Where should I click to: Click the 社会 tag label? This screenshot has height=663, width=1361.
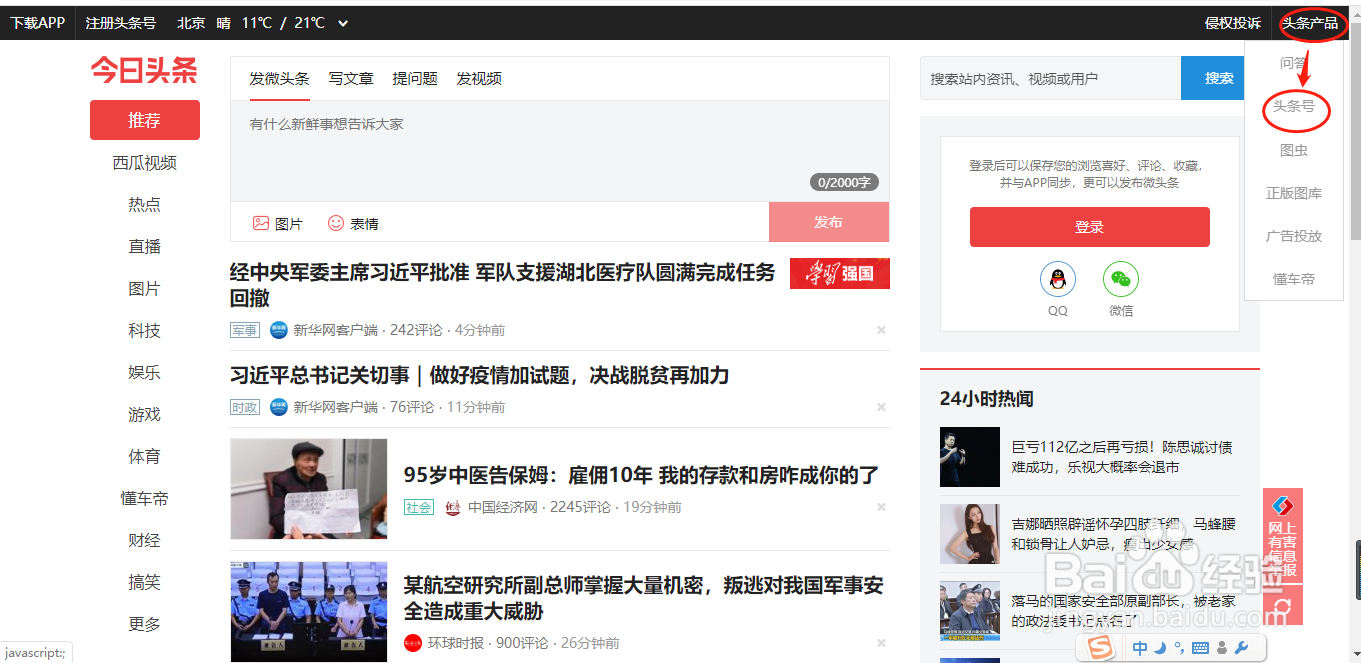point(418,507)
